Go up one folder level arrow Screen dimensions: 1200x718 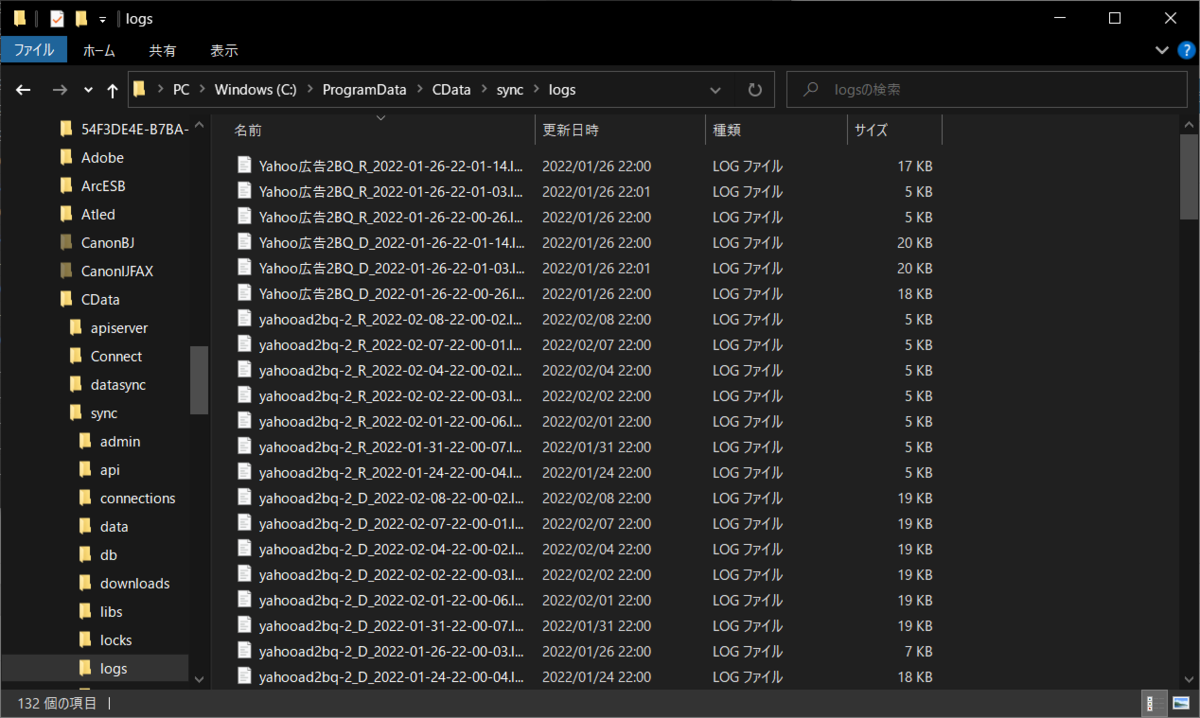click(112, 90)
